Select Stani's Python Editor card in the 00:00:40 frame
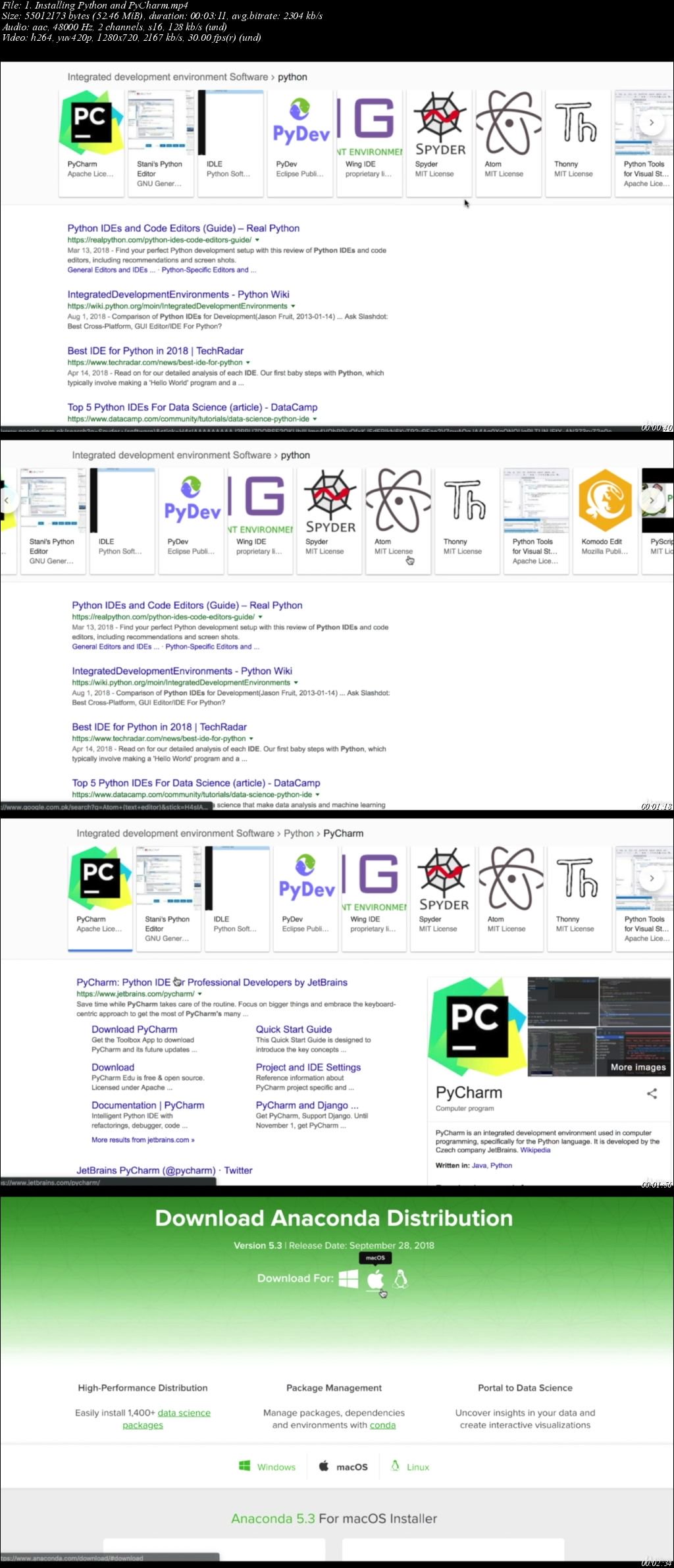 pyautogui.click(x=161, y=143)
